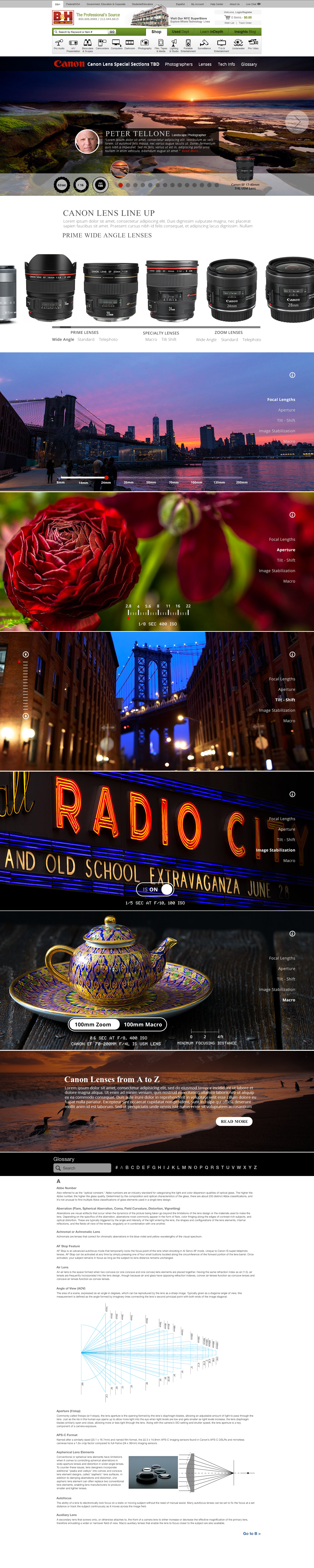314x1568 pixels.
Task: Open info icon on red rose panel
Action: coord(292,515)
